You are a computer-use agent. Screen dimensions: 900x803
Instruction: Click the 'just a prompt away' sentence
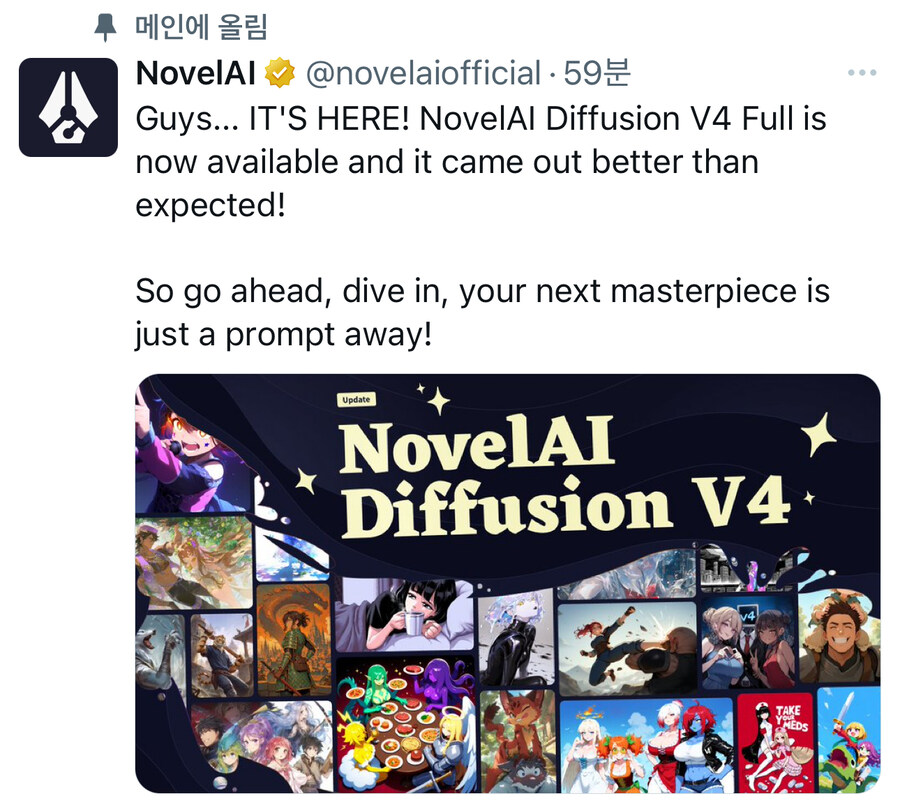283,335
